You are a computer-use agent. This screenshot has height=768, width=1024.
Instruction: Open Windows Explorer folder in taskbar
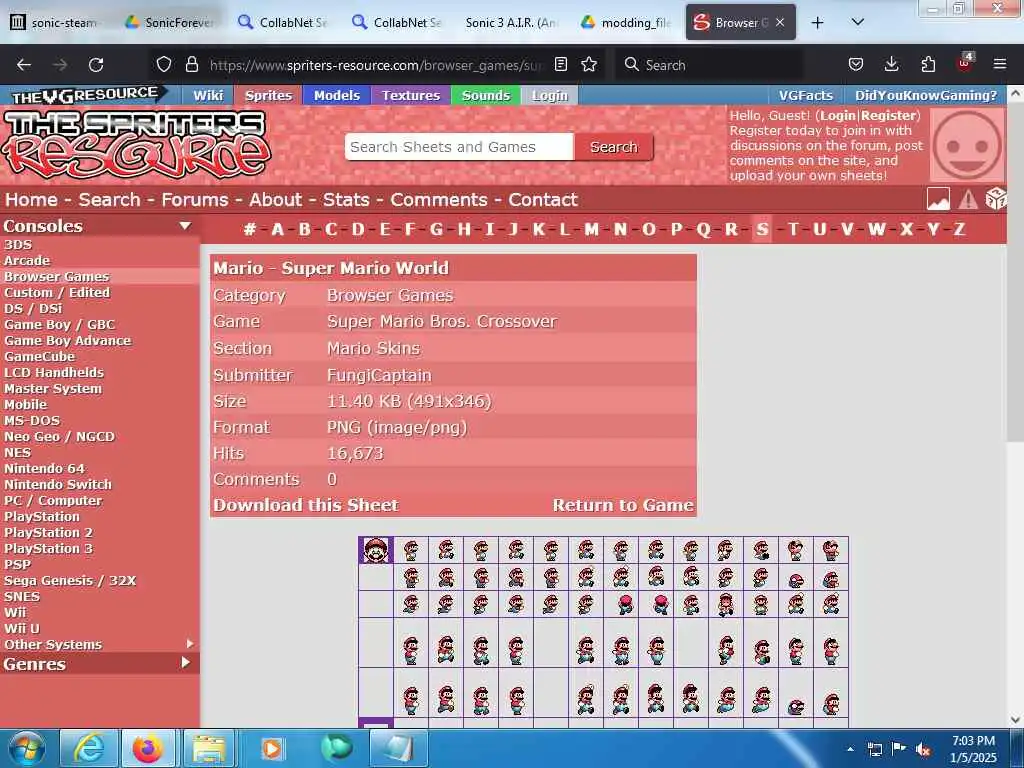click(208, 748)
